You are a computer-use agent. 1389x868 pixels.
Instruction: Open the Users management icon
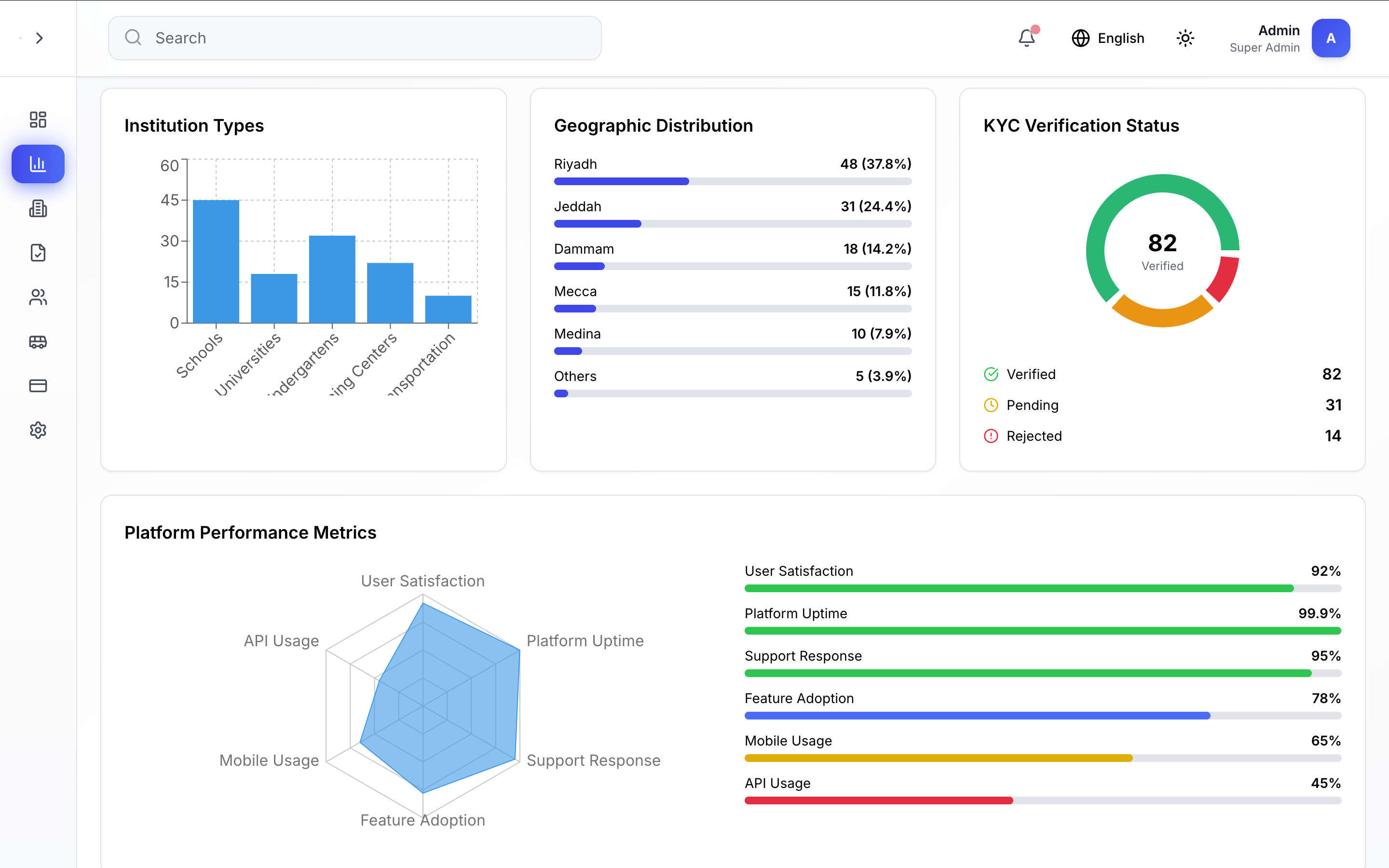pos(38,298)
